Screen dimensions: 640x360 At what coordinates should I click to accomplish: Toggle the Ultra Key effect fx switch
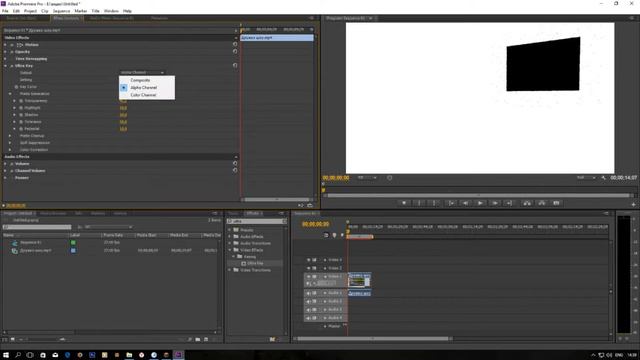[x=11, y=66]
